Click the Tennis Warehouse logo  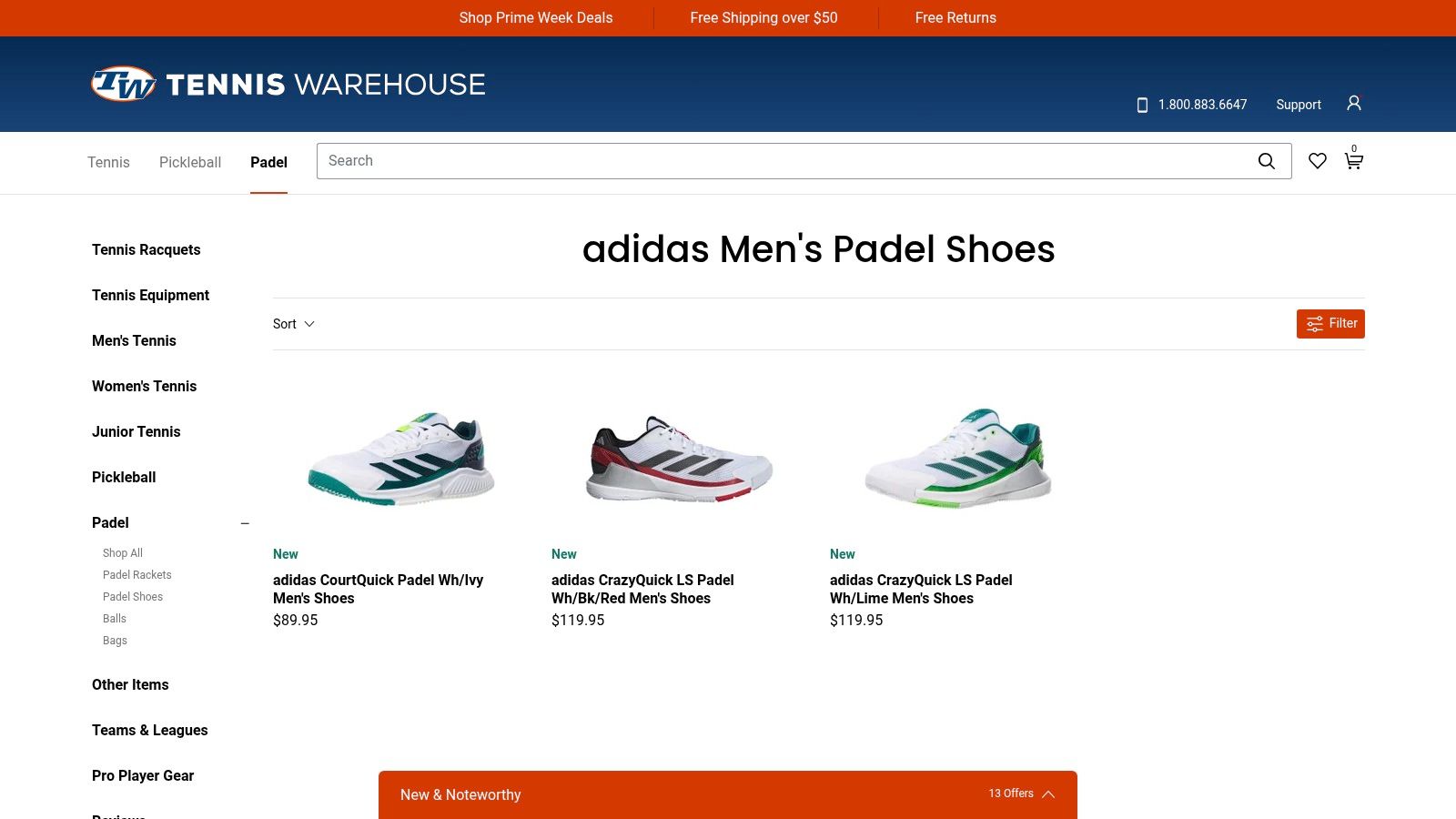pos(288,84)
